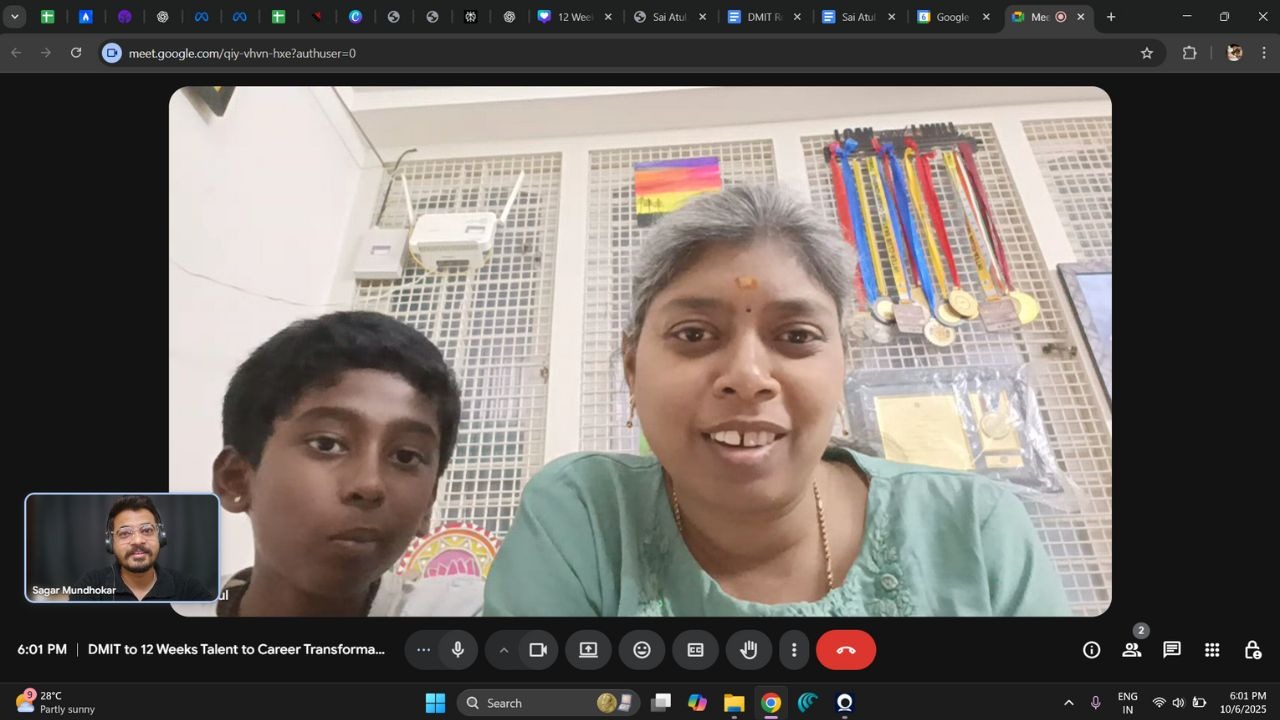The height and width of the screenshot is (720, 1280).
Task: Raise your hand in the meeting
Action: [748, 650]
